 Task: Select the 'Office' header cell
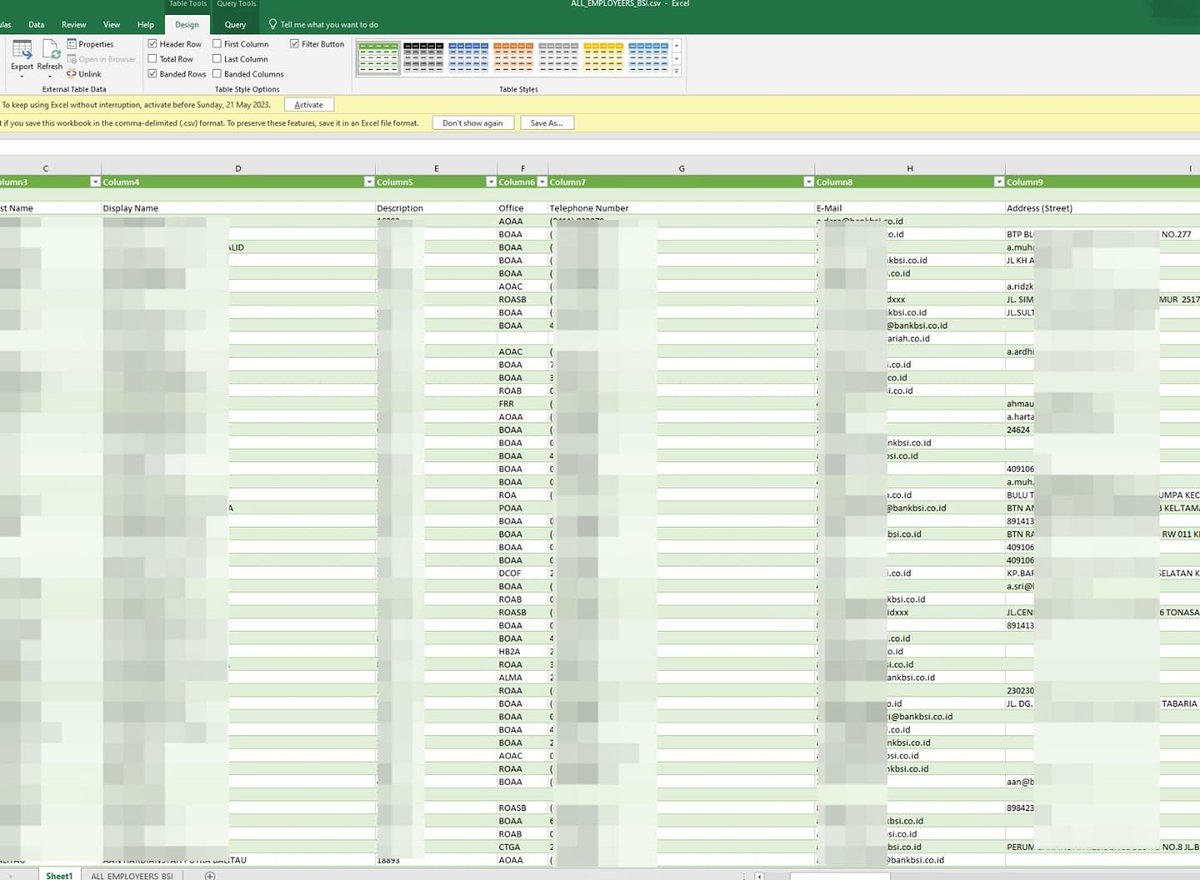[523, 208]
